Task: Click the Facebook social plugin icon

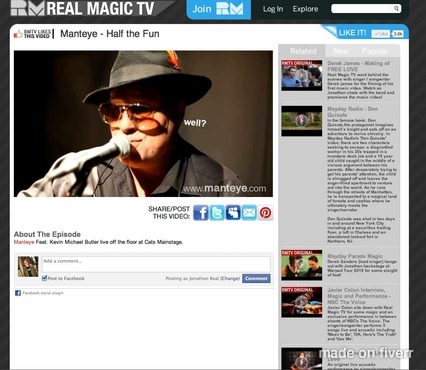Action: (18, 293)
